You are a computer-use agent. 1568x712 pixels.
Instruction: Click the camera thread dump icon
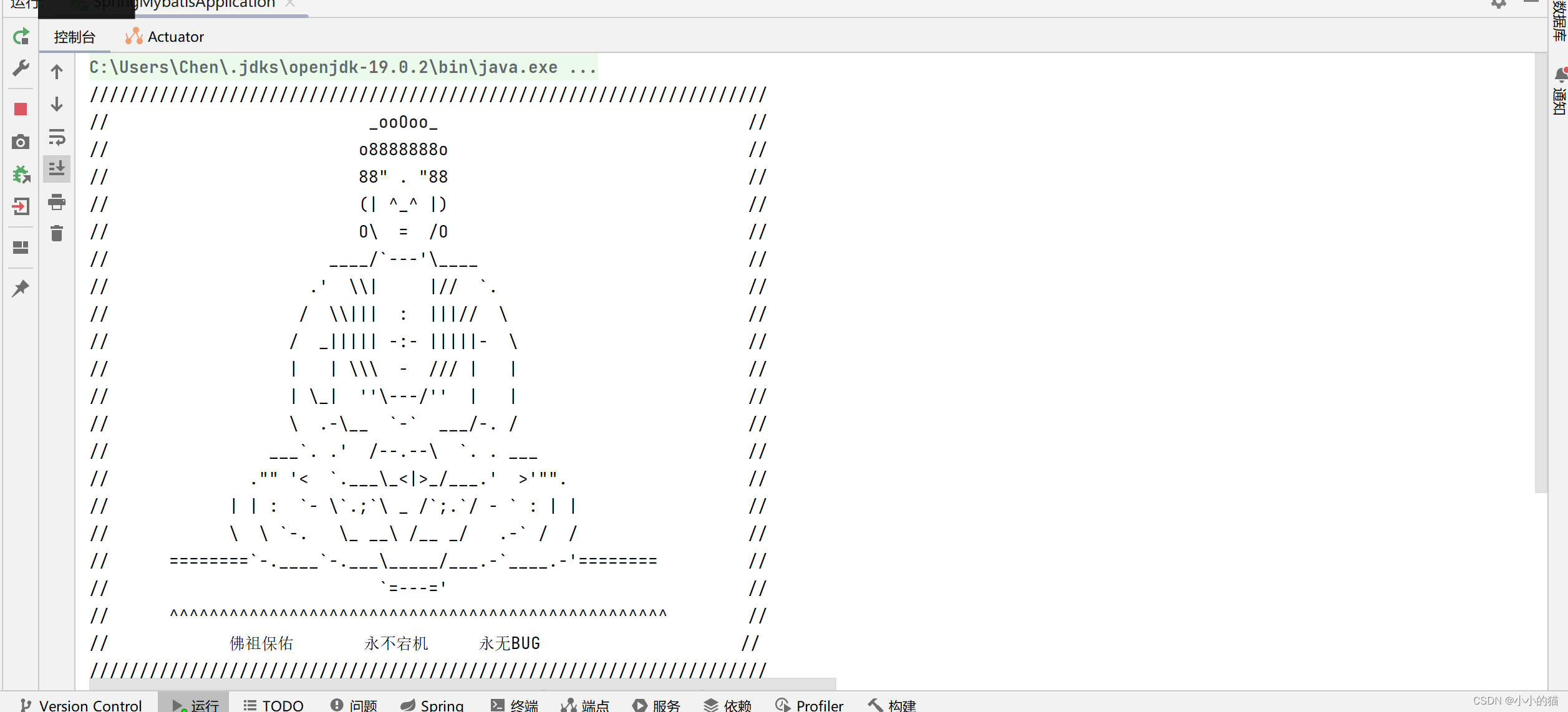21,142
